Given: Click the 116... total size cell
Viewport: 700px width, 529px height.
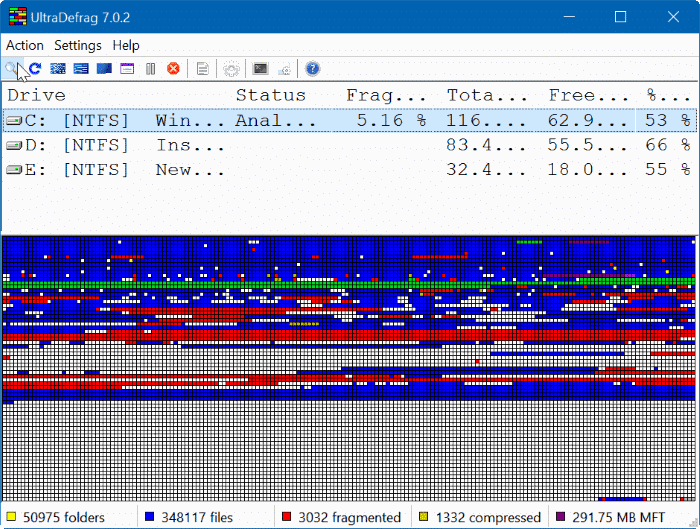Looking at the screenshot, I should click(486, 121).
